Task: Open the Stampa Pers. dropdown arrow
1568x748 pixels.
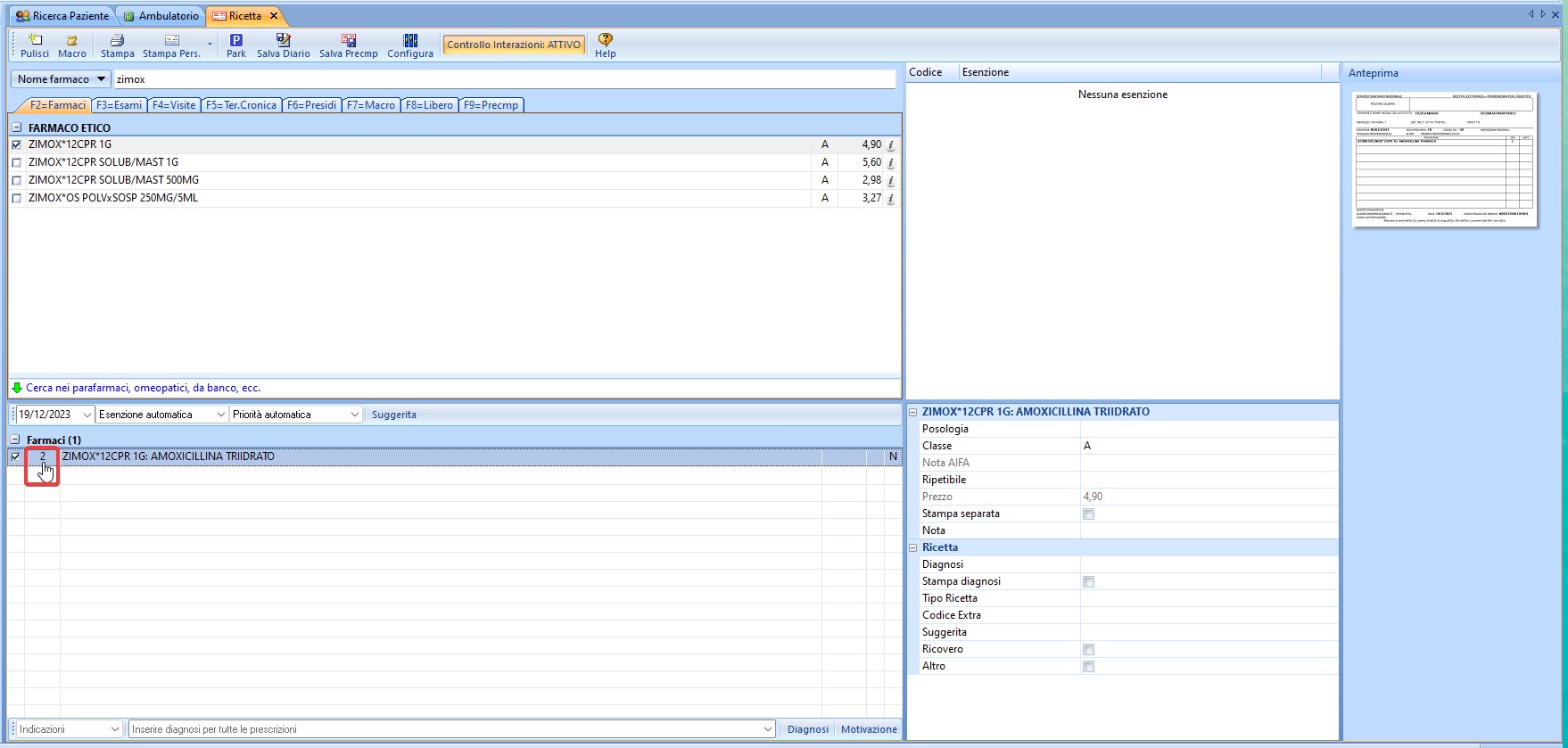Action: click(210, 44)
